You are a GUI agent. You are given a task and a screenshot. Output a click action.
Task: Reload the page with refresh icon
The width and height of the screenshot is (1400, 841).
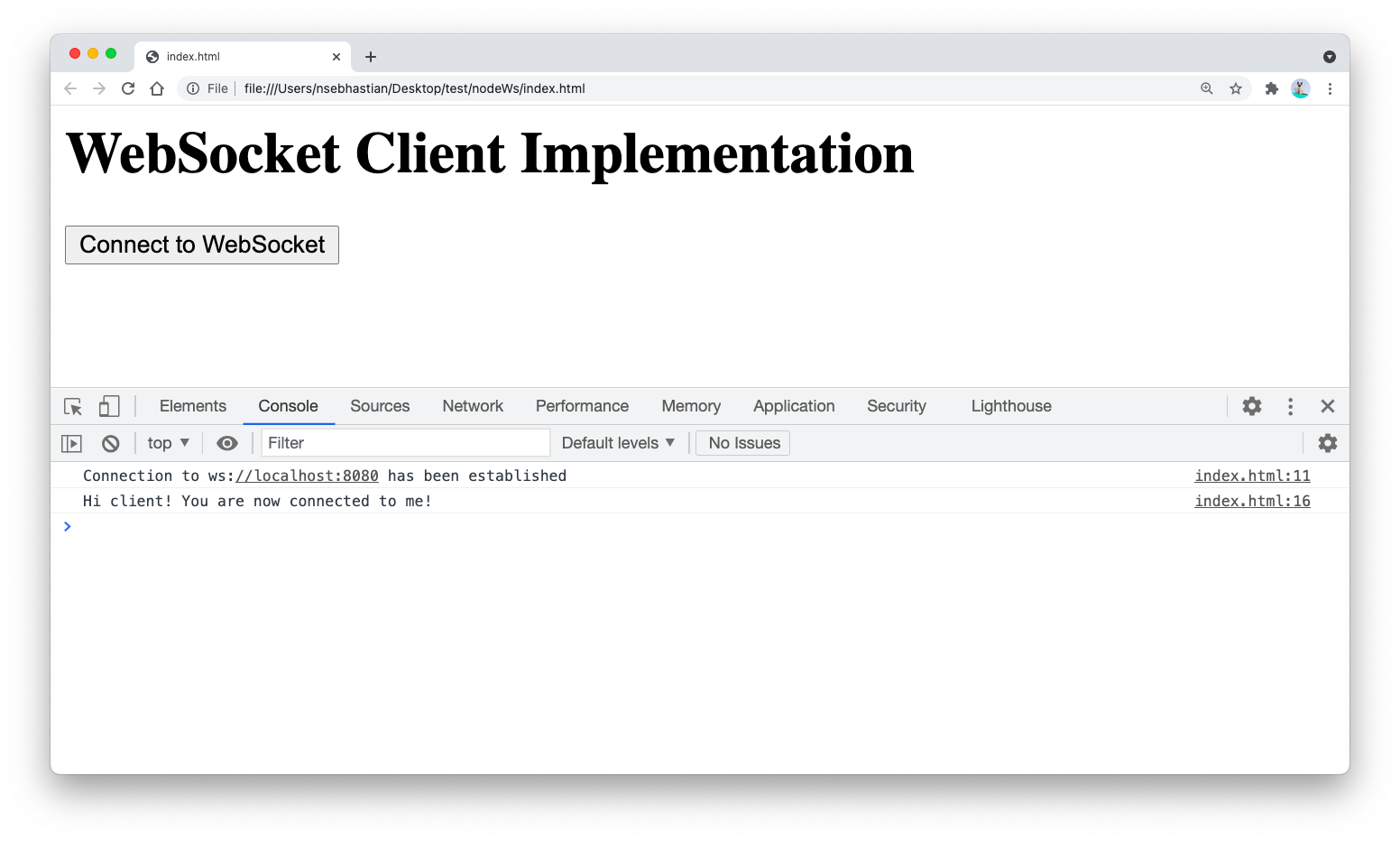point(128,88)
